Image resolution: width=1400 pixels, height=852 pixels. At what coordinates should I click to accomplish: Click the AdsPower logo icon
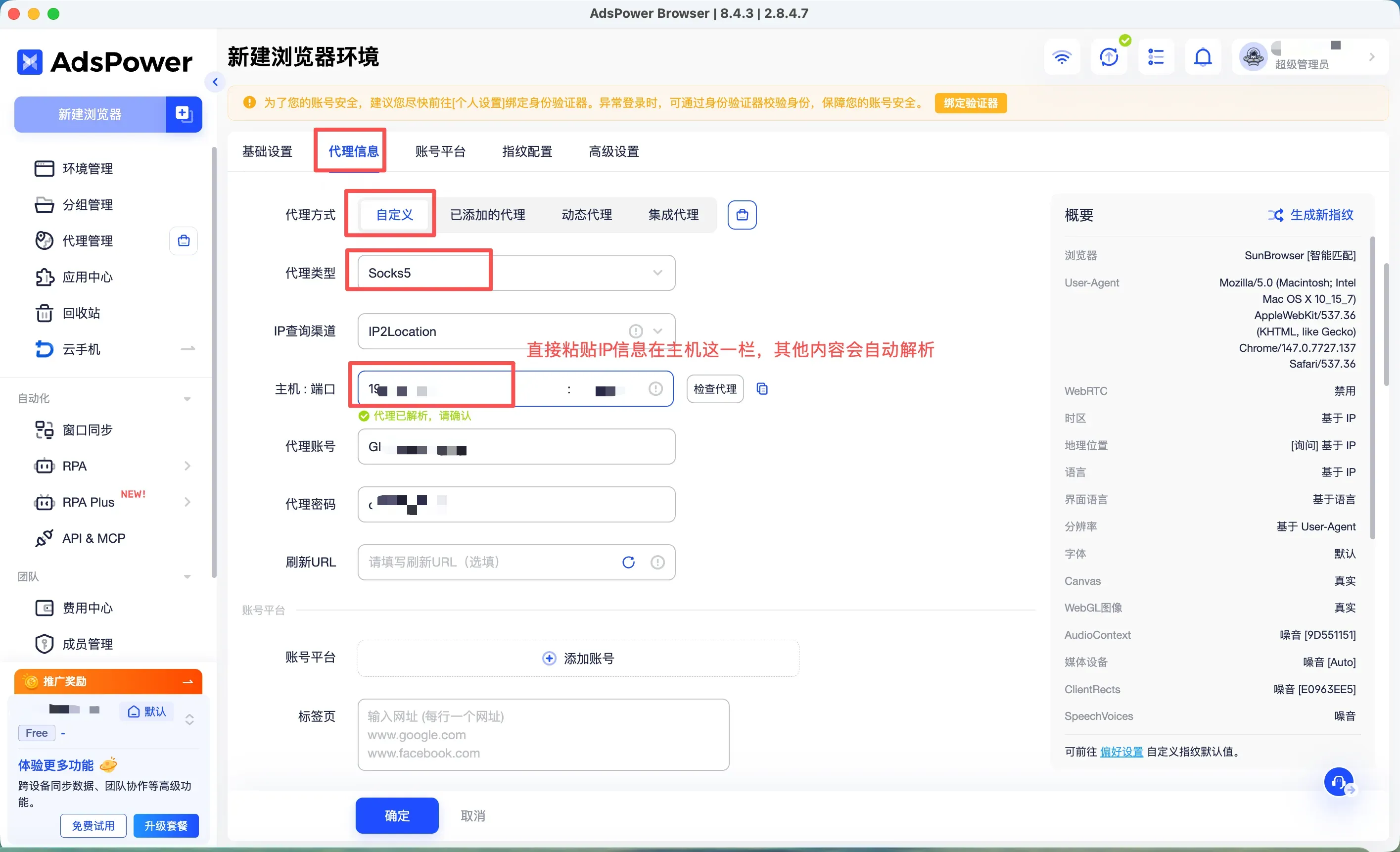click(30, 62)
